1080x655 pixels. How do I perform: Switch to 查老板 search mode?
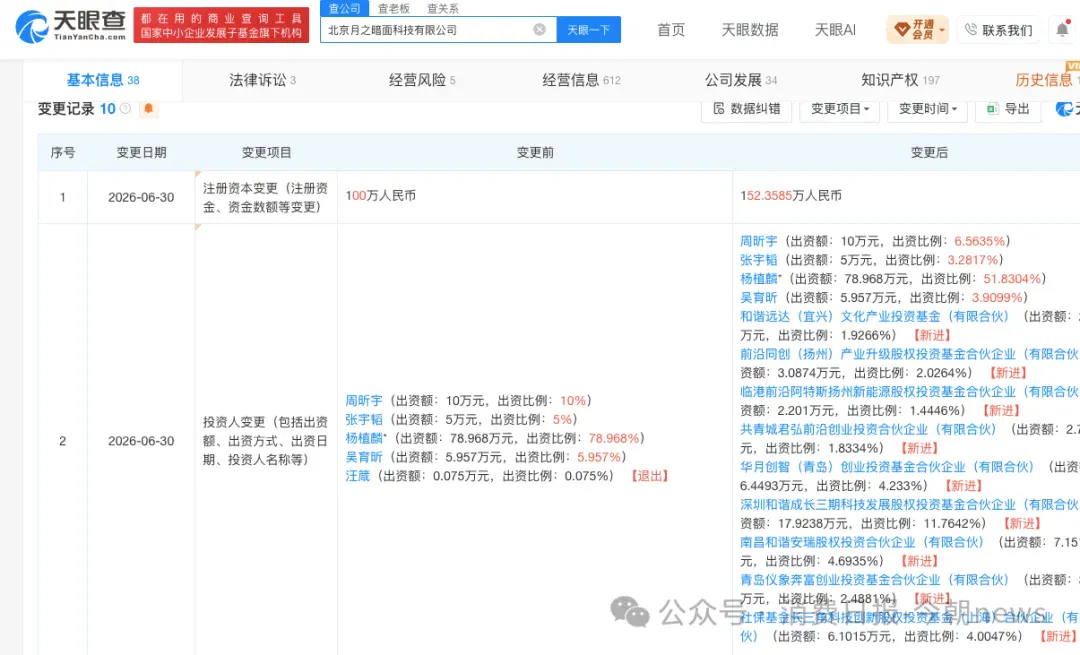tap(394, 8)
